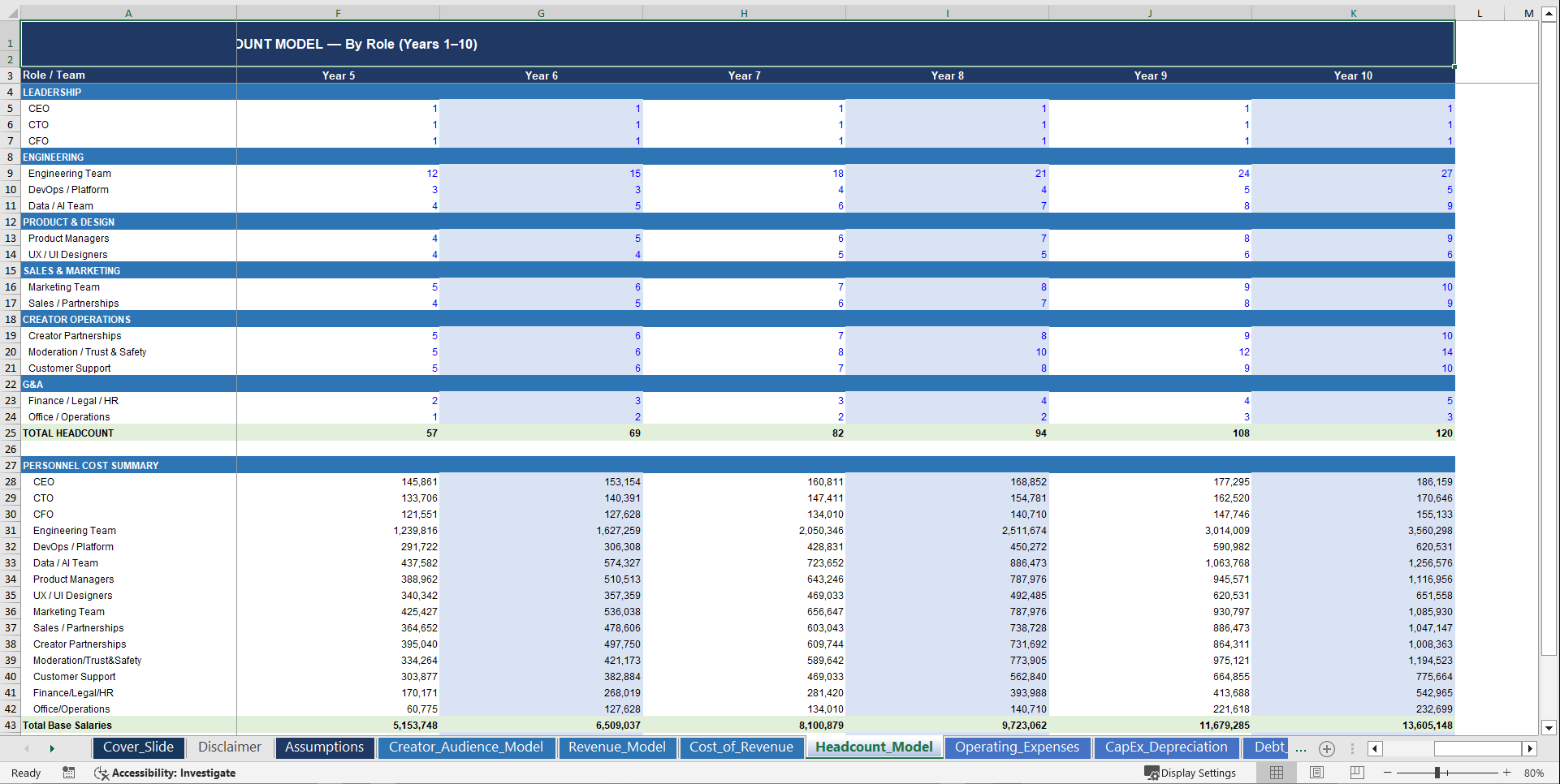Open the sheet list with the ellipsis icon
The width and height of the screenshot is (1560, 784).
point(1300,751)
